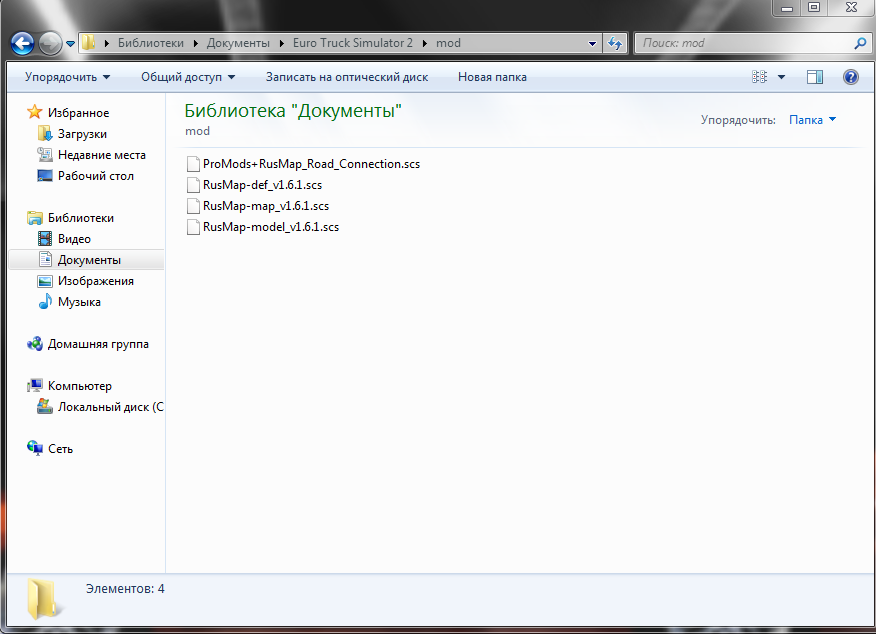Refresh the folder view
876x634 pixels.
(x=615, y=43)
